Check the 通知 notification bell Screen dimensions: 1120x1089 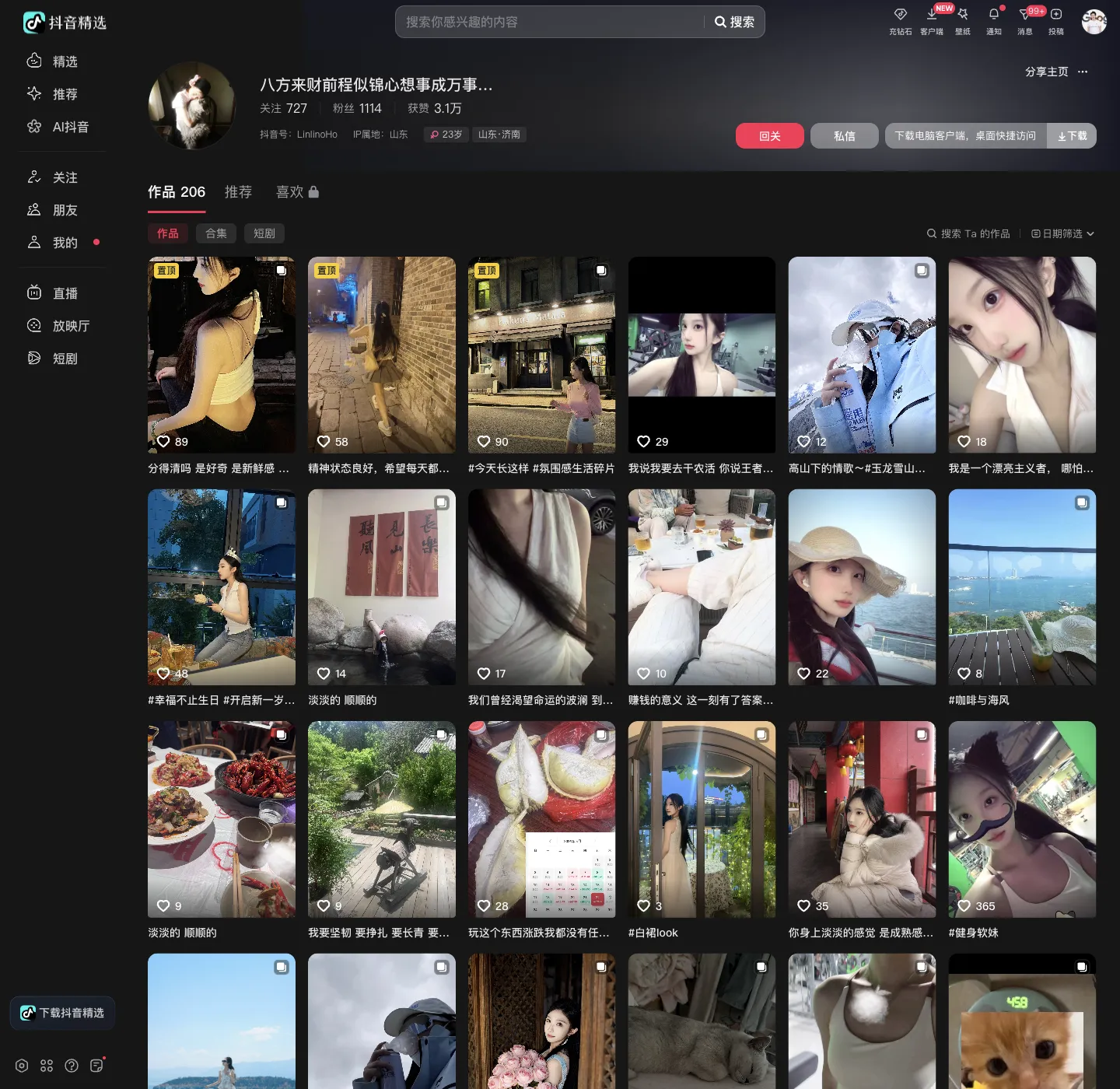coord(994,21)
